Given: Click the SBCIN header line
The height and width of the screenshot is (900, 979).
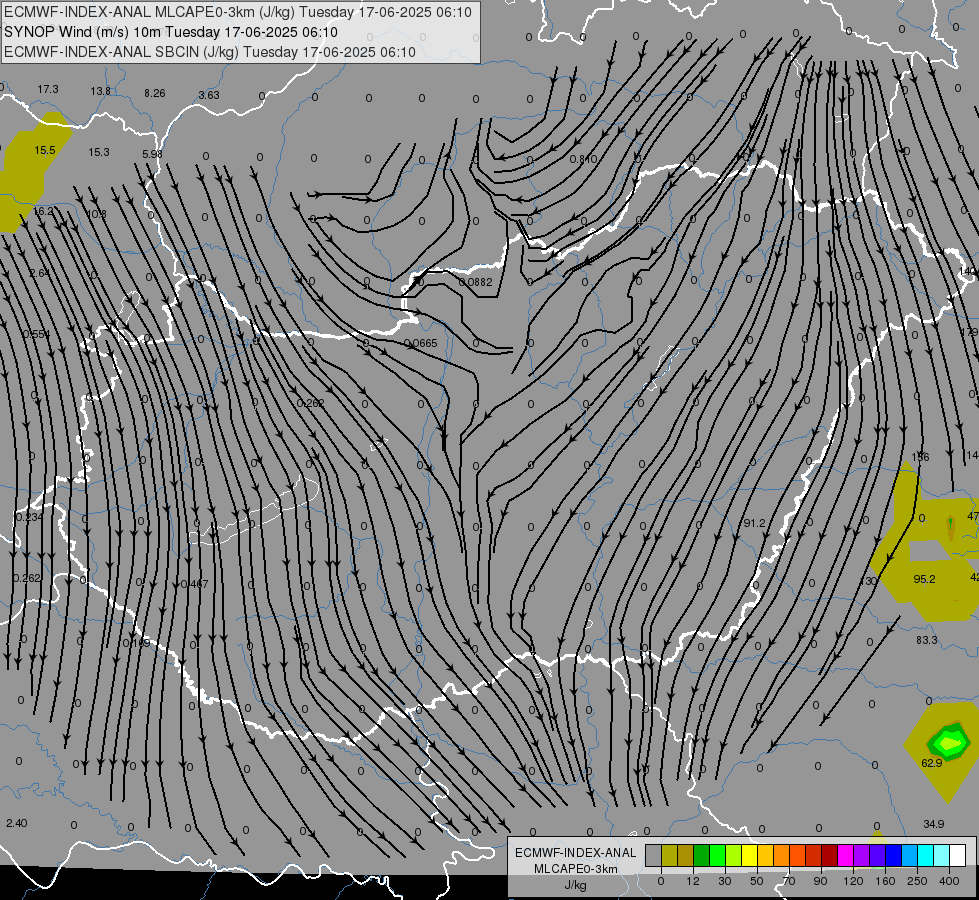Looking at the screenshot, I should 210,52.
